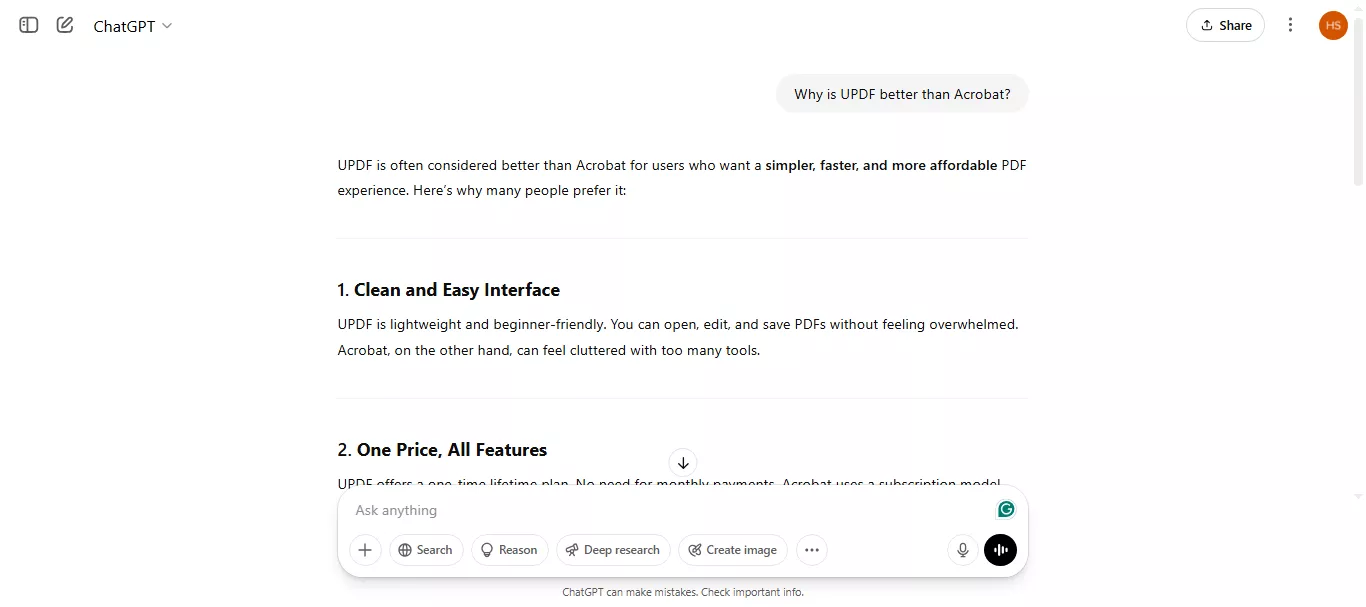The width and height of the screenshot is (1366, 607).
Task: Enable the Deep research tool
Action: [613, 550]
